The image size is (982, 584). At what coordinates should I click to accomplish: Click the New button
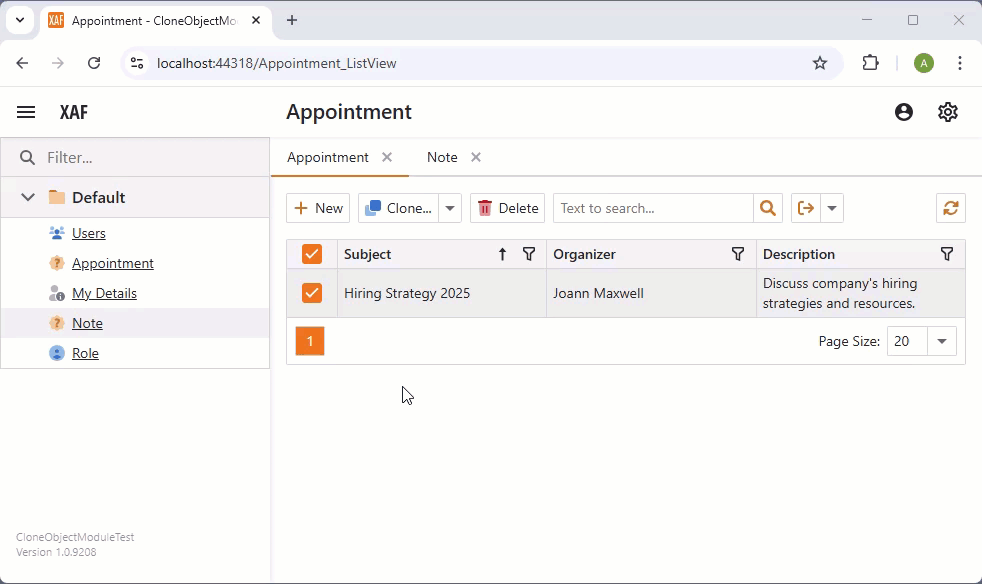[317, 208]
